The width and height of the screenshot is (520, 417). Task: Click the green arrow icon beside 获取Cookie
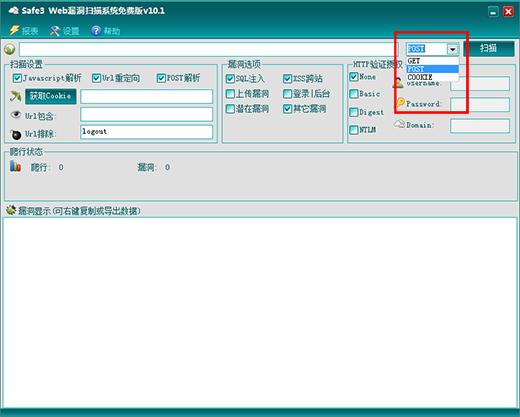pyautogui.click(x=15, y=96)
